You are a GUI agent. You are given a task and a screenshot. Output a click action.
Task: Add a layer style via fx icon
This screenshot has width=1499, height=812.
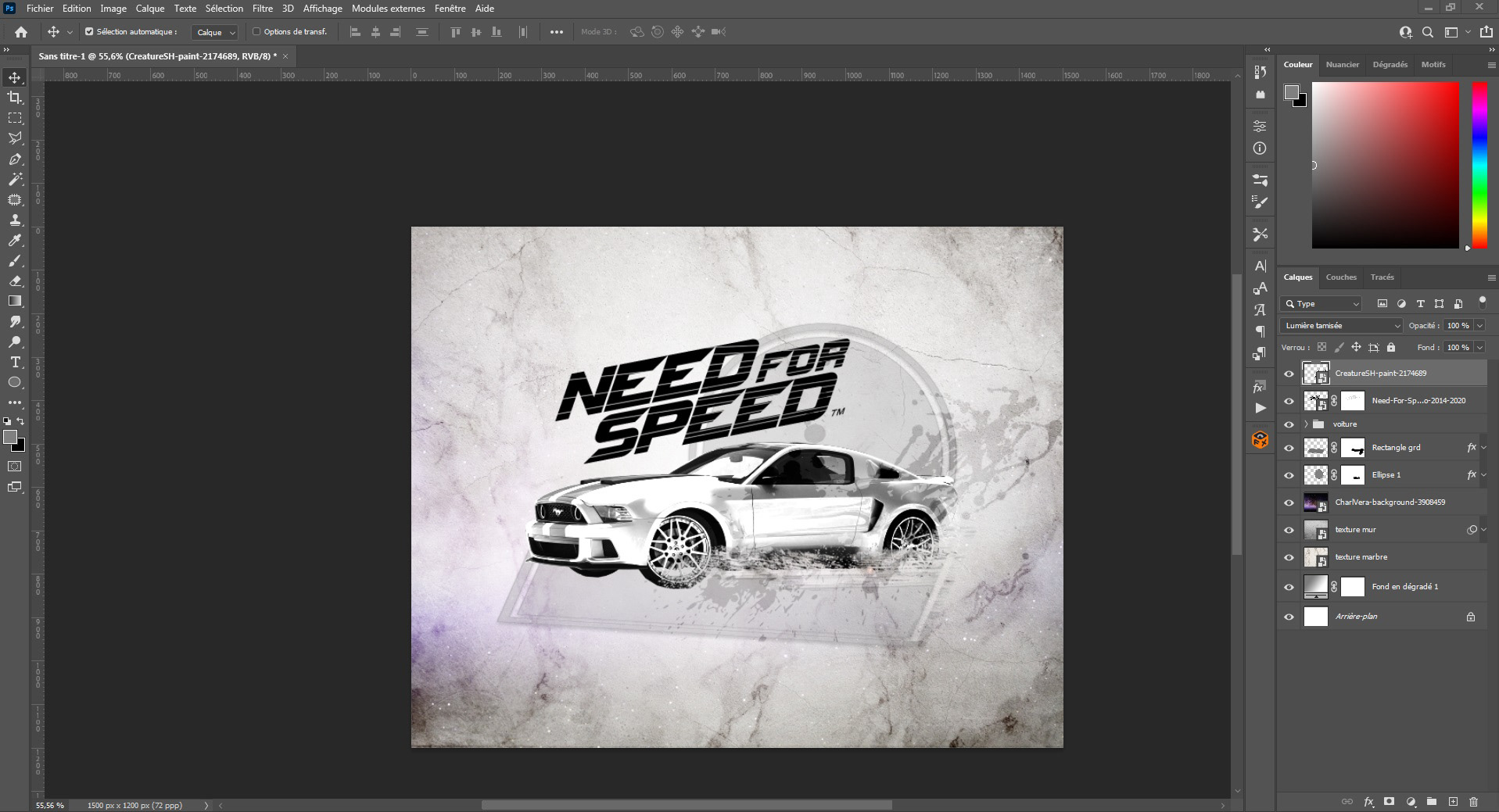1368,802
